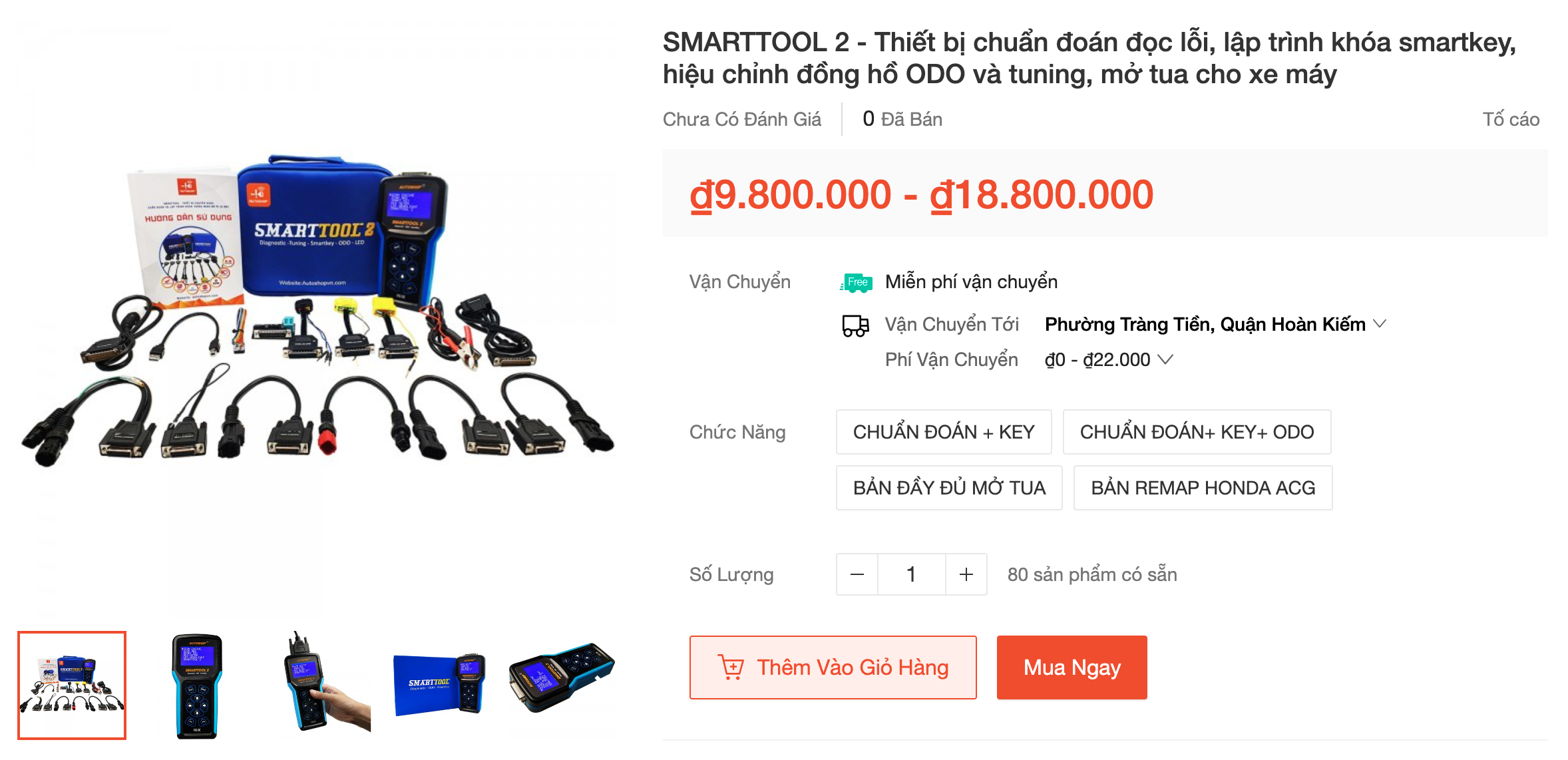Choose the BẢN ĐẦY ĐỦ MỞ TUA variant
This screenshot has width=1568, height=760.
[x=949, y=488]
